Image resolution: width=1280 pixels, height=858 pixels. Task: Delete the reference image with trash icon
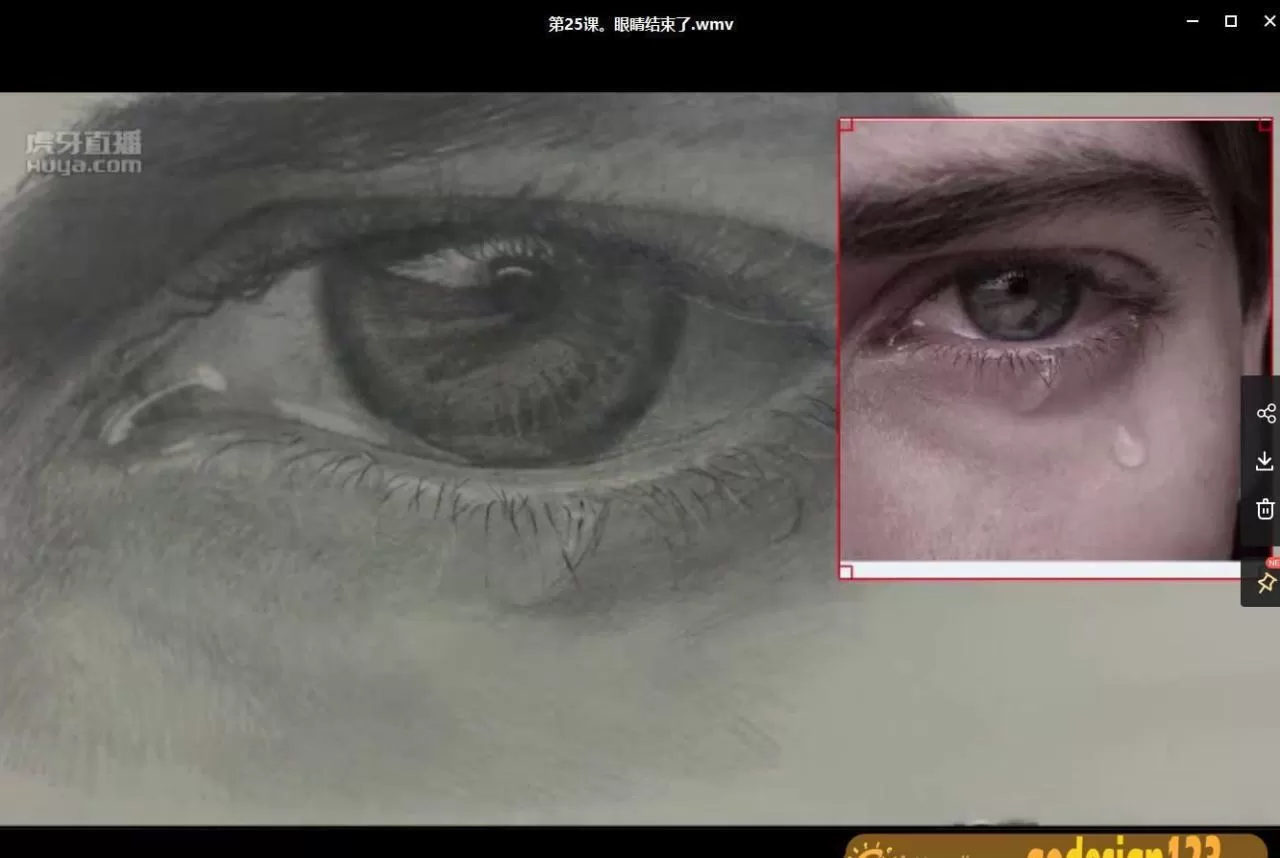click(1265, 509)
